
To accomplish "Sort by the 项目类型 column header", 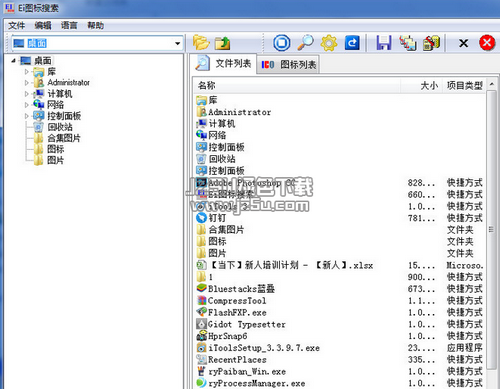I will (x=464, y=86).
